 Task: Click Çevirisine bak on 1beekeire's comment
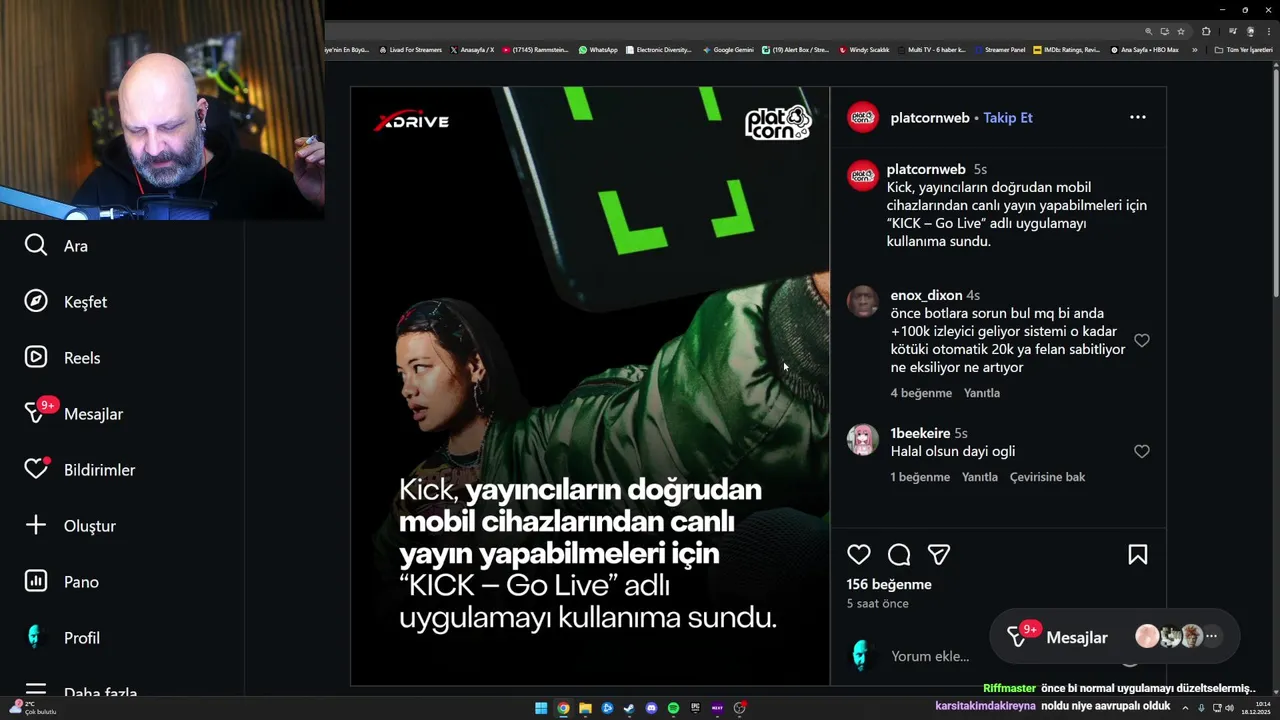[1047, 477]
